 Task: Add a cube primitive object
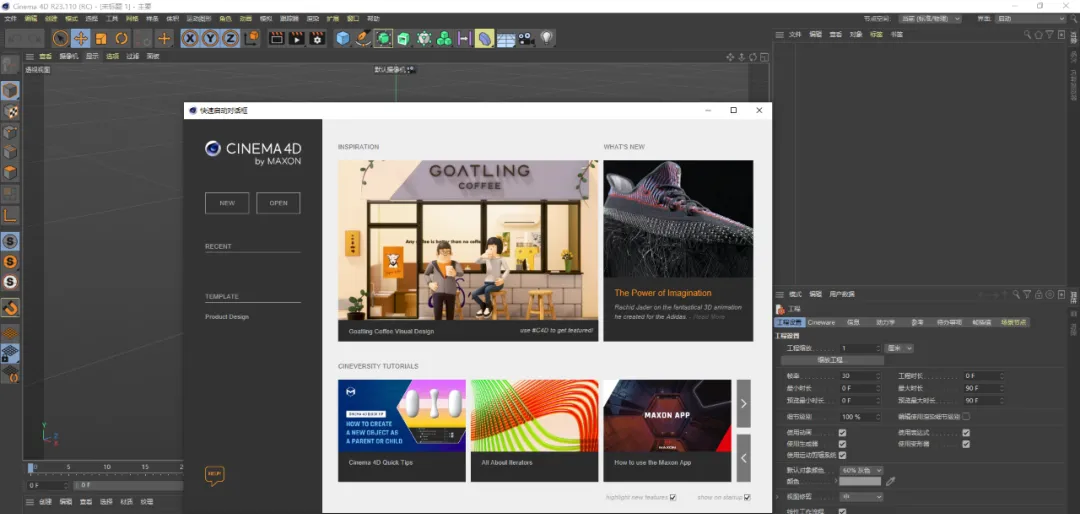(x=342, y=39)
